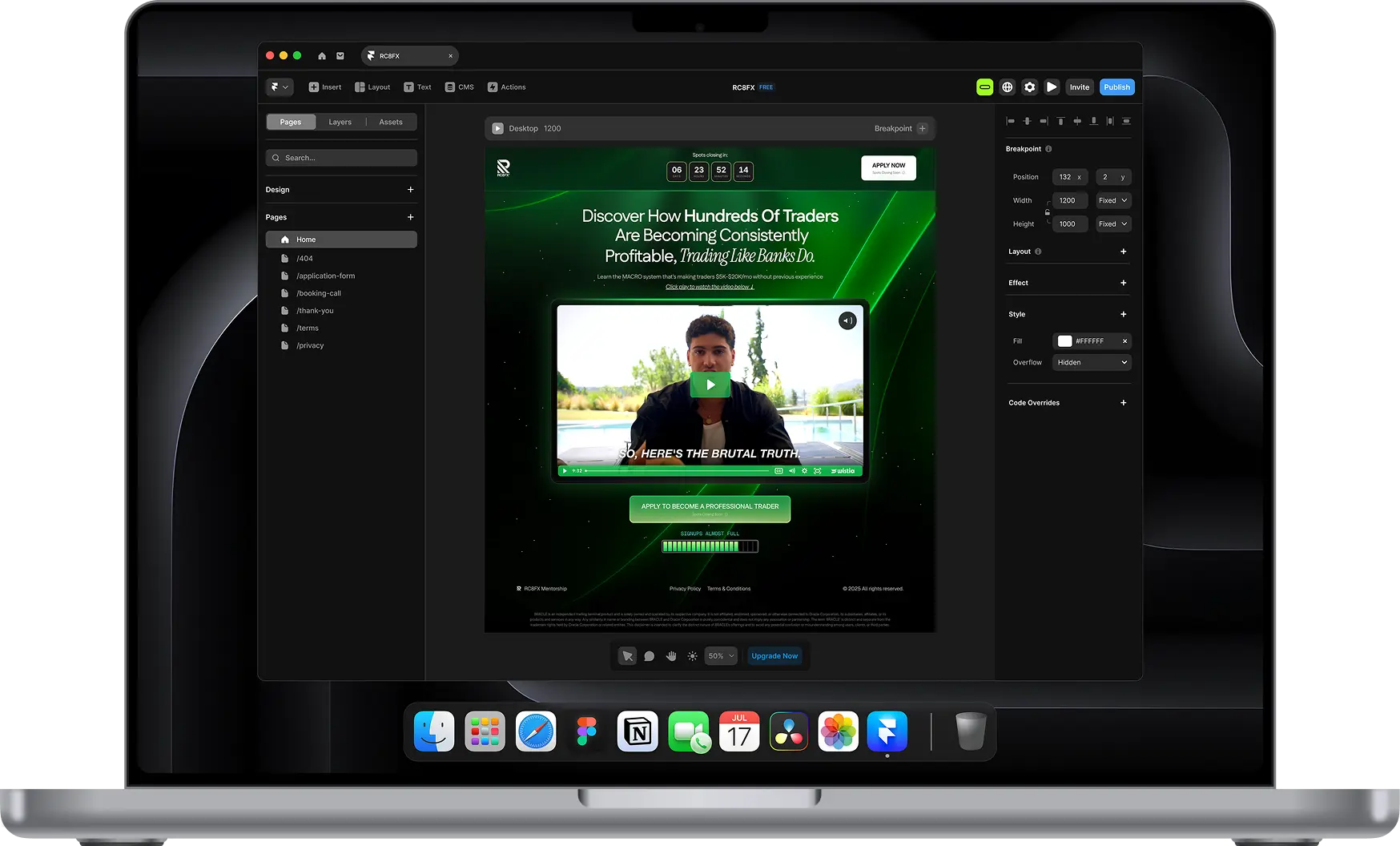Click the APPLY NOW button on canvas

pyautogui.click(x=888, y=168)
